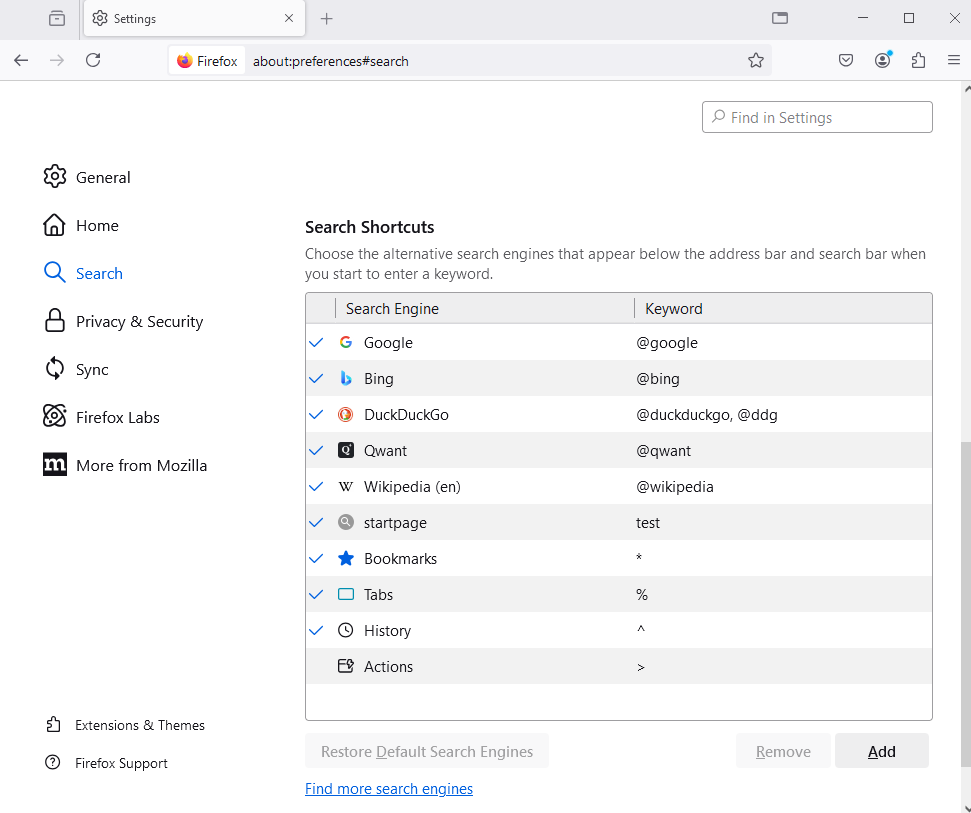Click the page vertical scrollbar thumb

click(966, 604)
